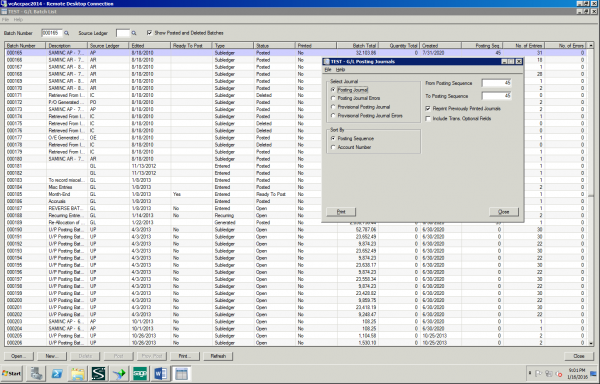The width and height of the screenshot is (600, 384).
Task: Select batch row 000203
Action: [295, 321]
